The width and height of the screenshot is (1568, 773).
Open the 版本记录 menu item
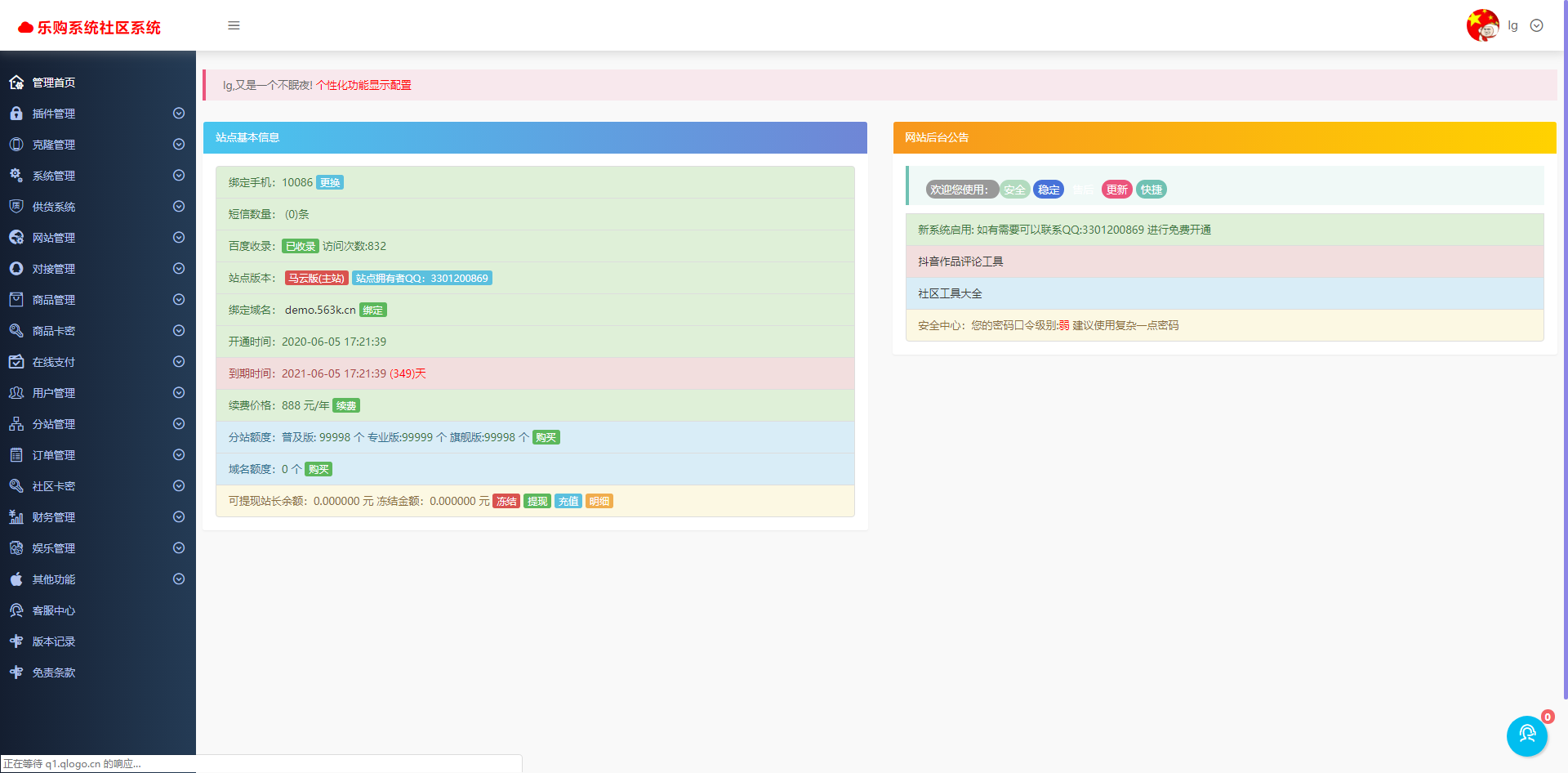point(54,641)
